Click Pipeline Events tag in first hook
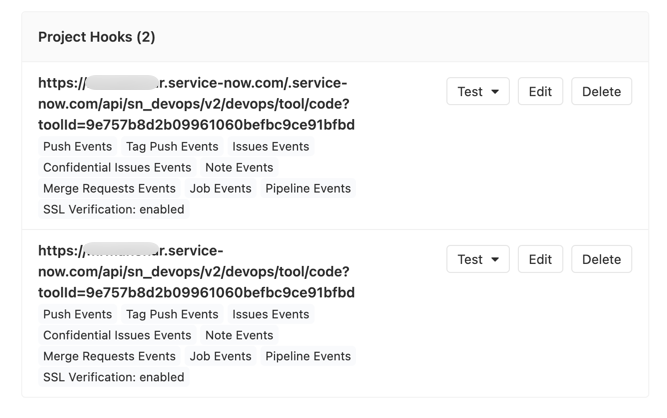Screen dimensions: 667x418 pos(308,188)
